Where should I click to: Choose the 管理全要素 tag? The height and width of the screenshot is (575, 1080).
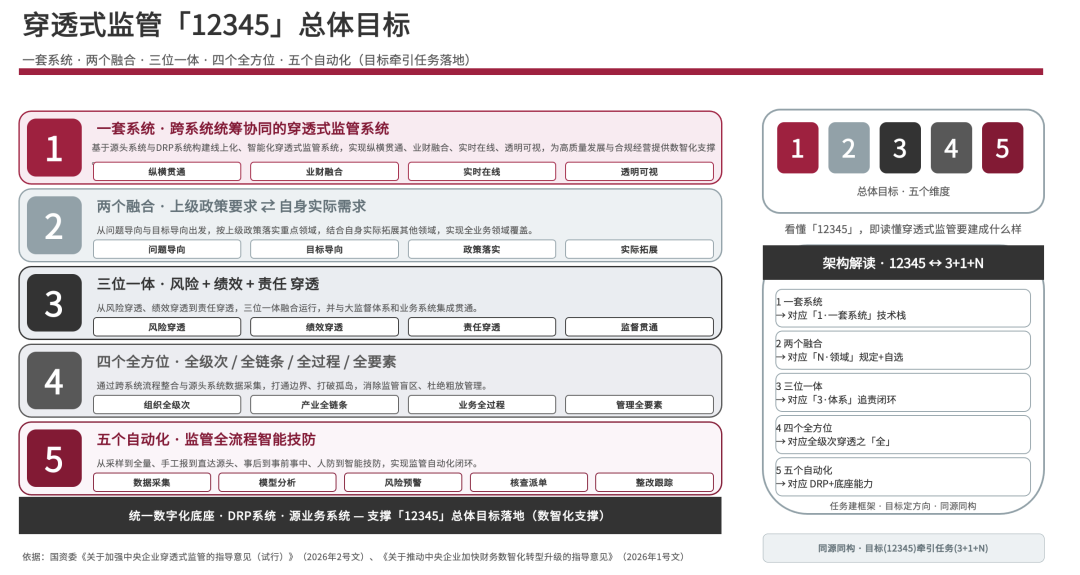pos(639,405)
